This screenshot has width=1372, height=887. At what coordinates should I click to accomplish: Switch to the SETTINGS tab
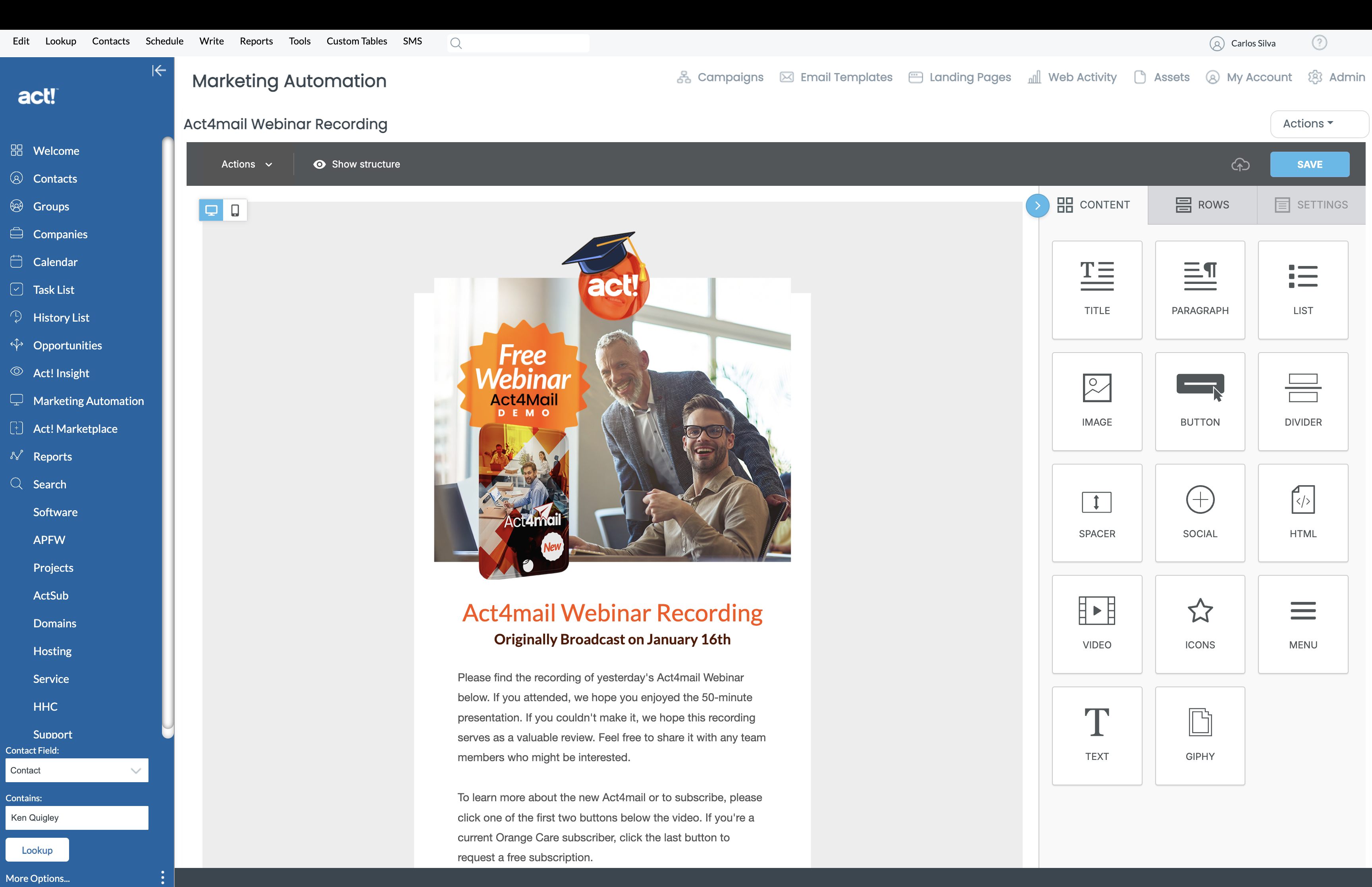(x=1311, y=205)
